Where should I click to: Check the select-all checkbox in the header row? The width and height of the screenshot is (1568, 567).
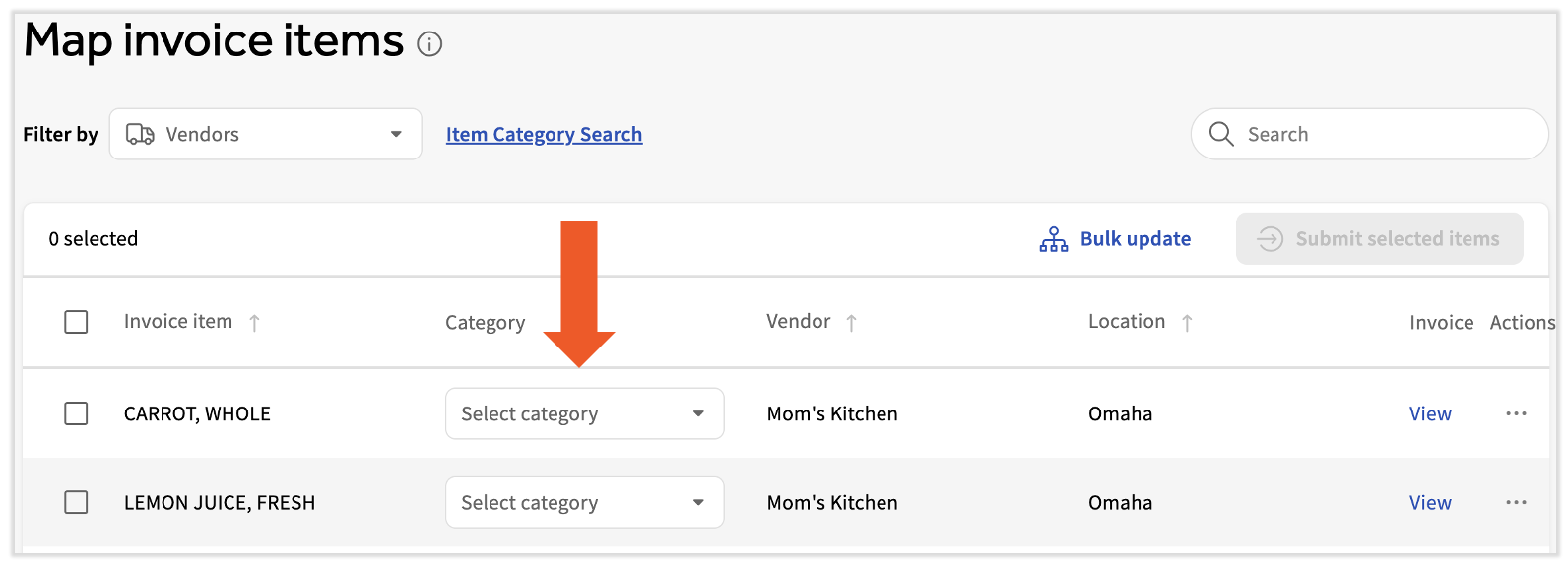(76, 322)
